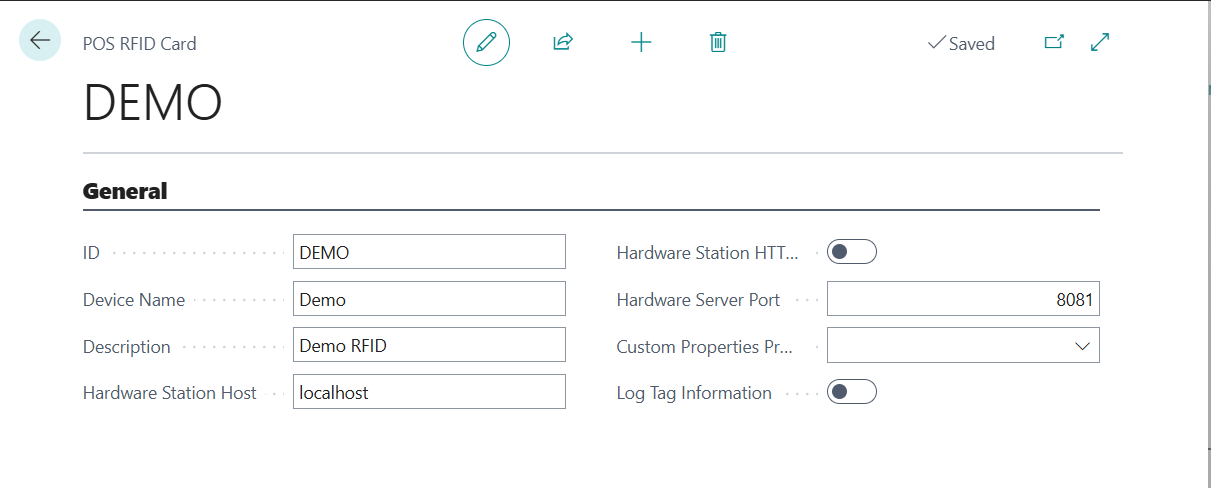Collapse the General section header
1211x488 pixels.
coord(125,191)
